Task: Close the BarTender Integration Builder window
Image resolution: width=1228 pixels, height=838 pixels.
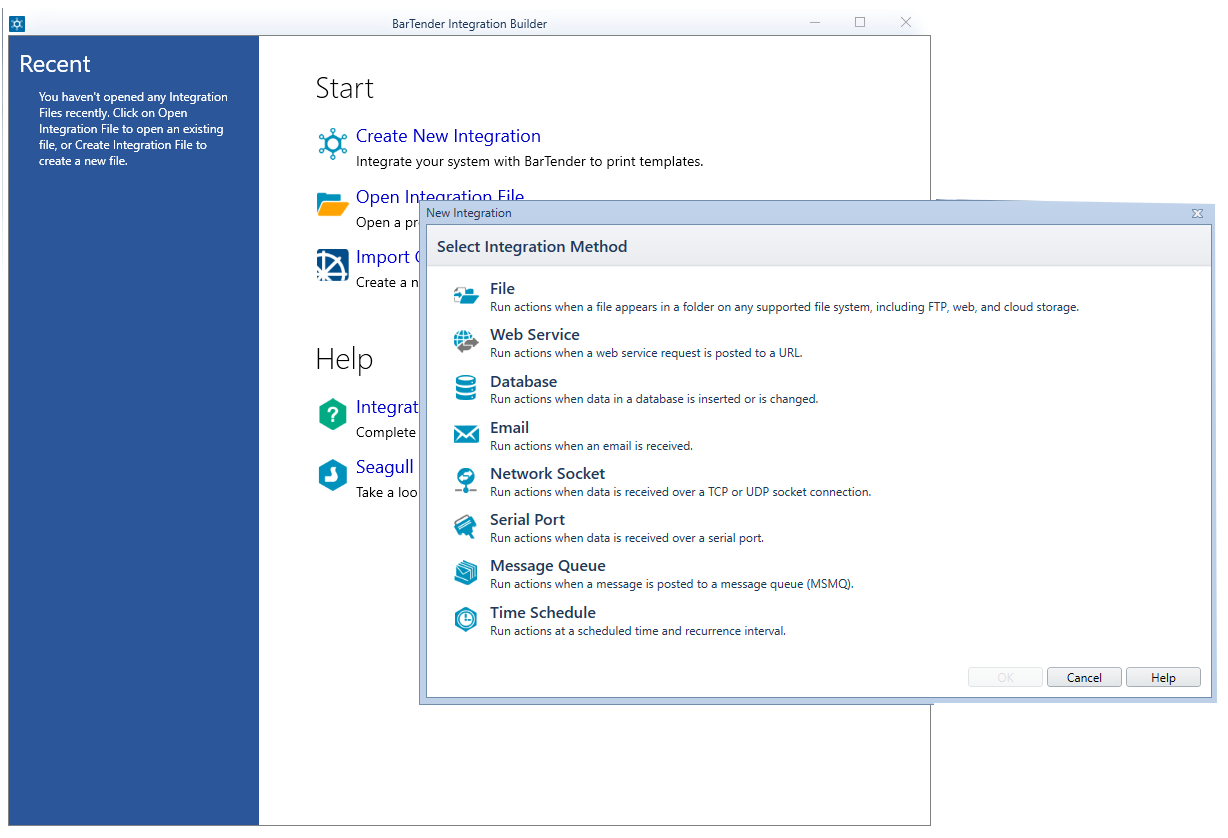Action: pos(906,22)
